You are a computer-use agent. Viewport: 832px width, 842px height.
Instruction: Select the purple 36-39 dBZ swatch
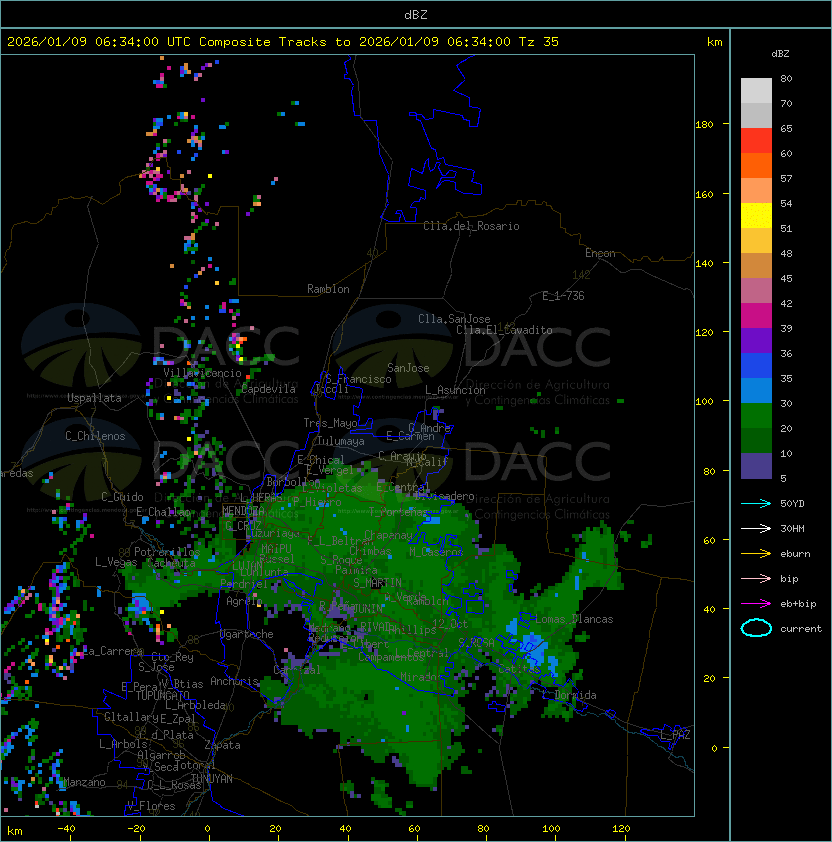coord(756,340)
